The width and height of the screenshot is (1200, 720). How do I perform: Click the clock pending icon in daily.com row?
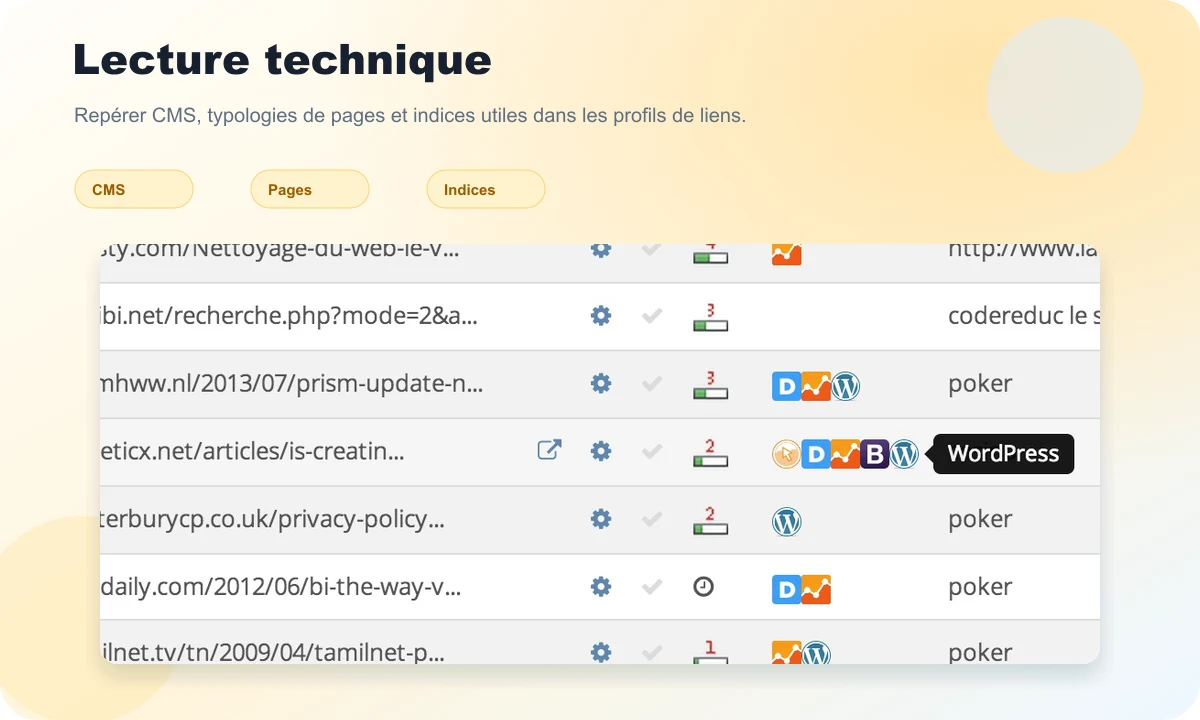pyautogui.click(x=704, y=587)
